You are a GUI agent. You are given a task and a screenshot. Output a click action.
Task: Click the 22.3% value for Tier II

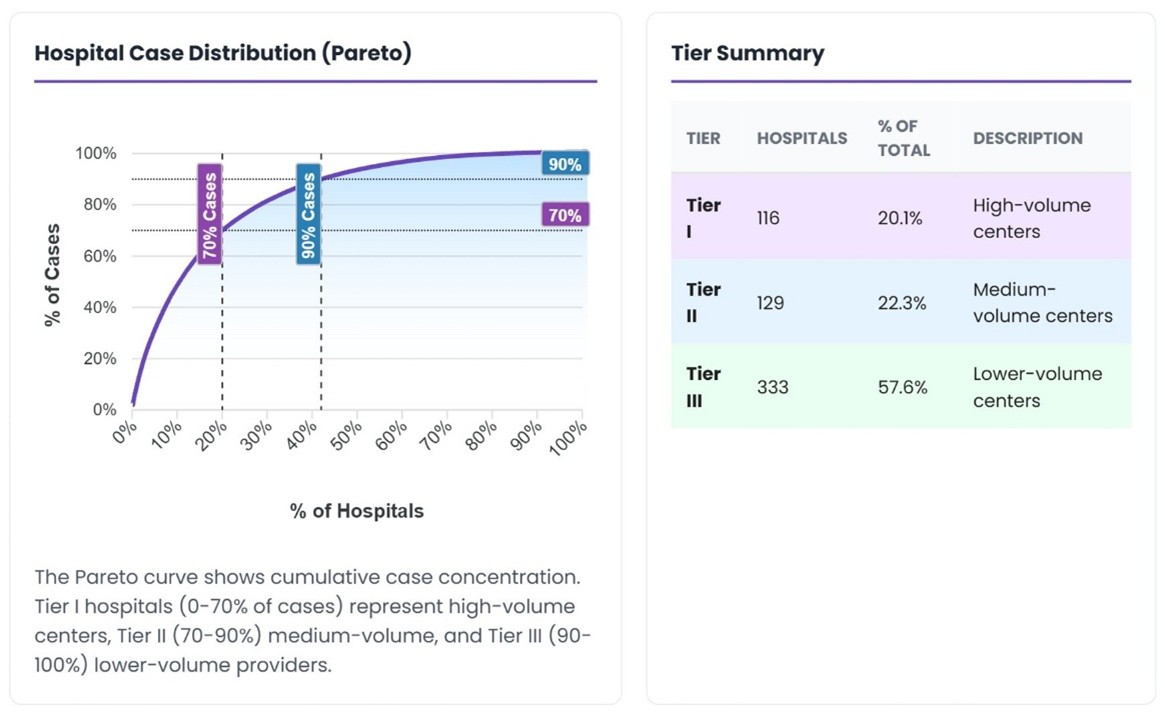(902, 302)
